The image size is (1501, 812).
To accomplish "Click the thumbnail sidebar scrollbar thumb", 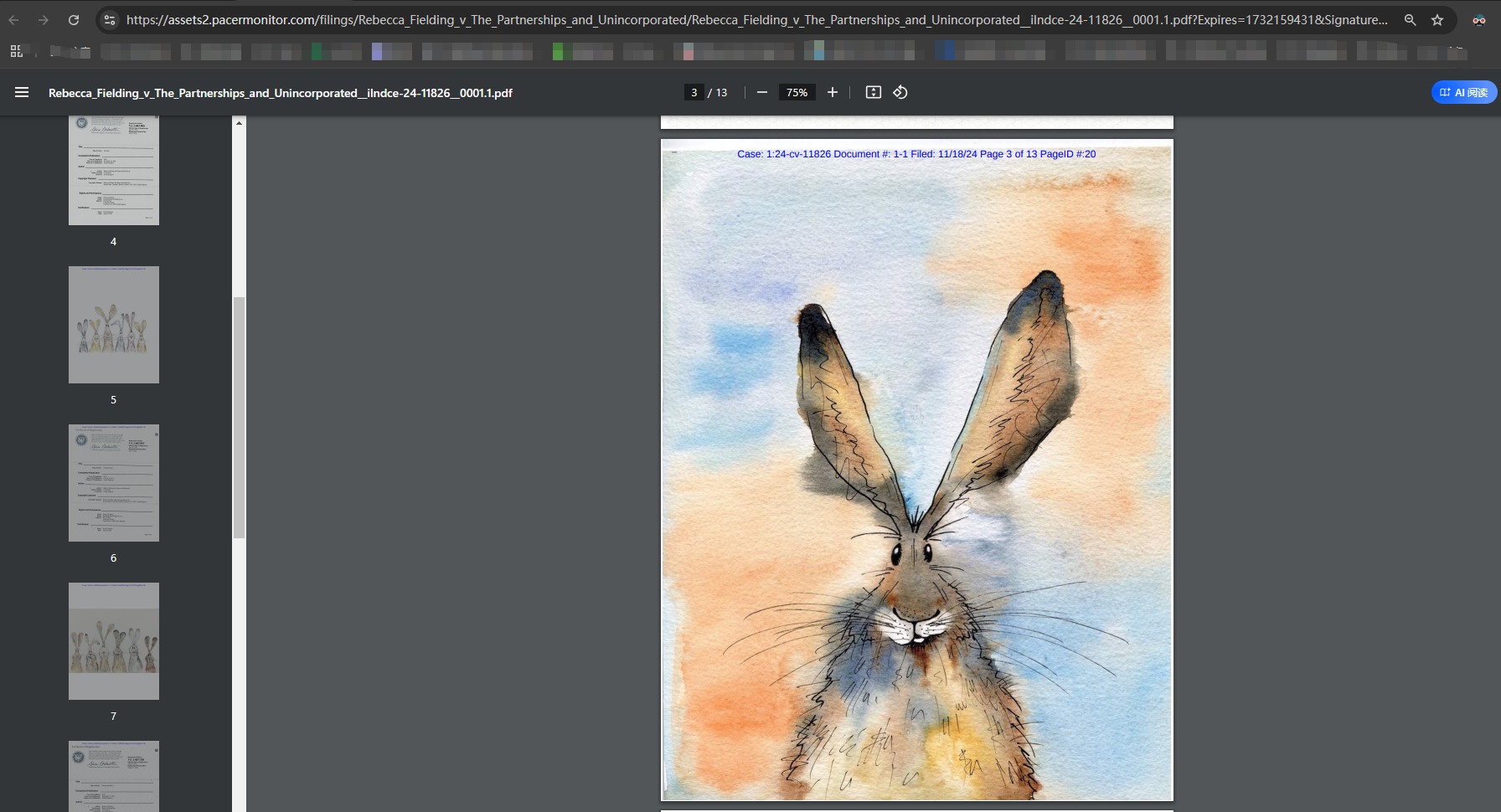I will click(240, 417).
